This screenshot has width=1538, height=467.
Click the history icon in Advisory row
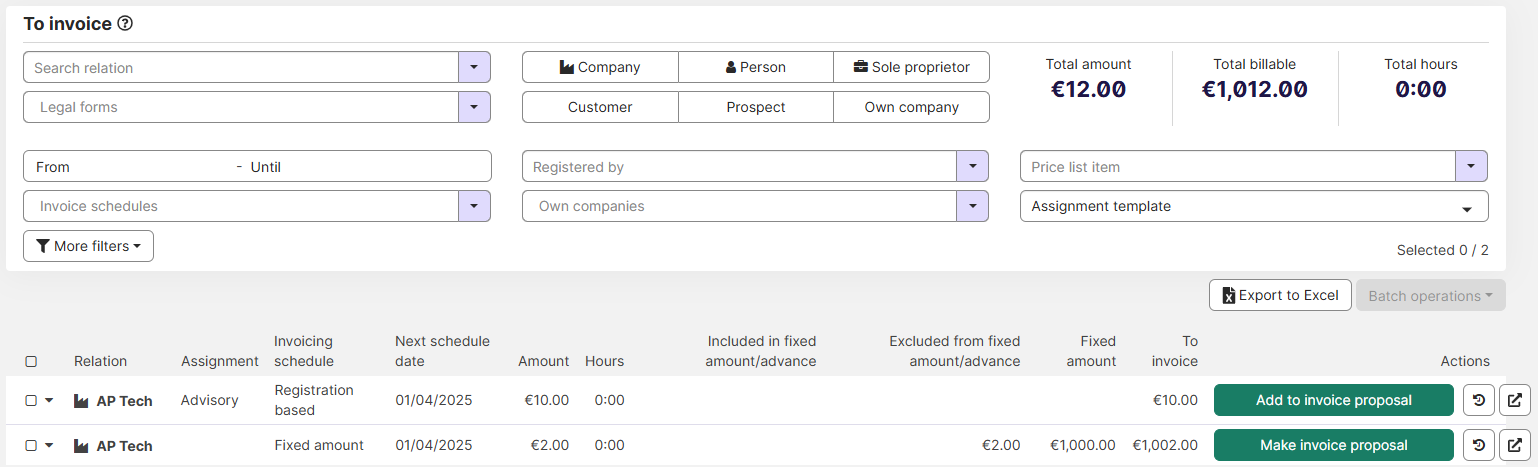(x=1479, y=400)
